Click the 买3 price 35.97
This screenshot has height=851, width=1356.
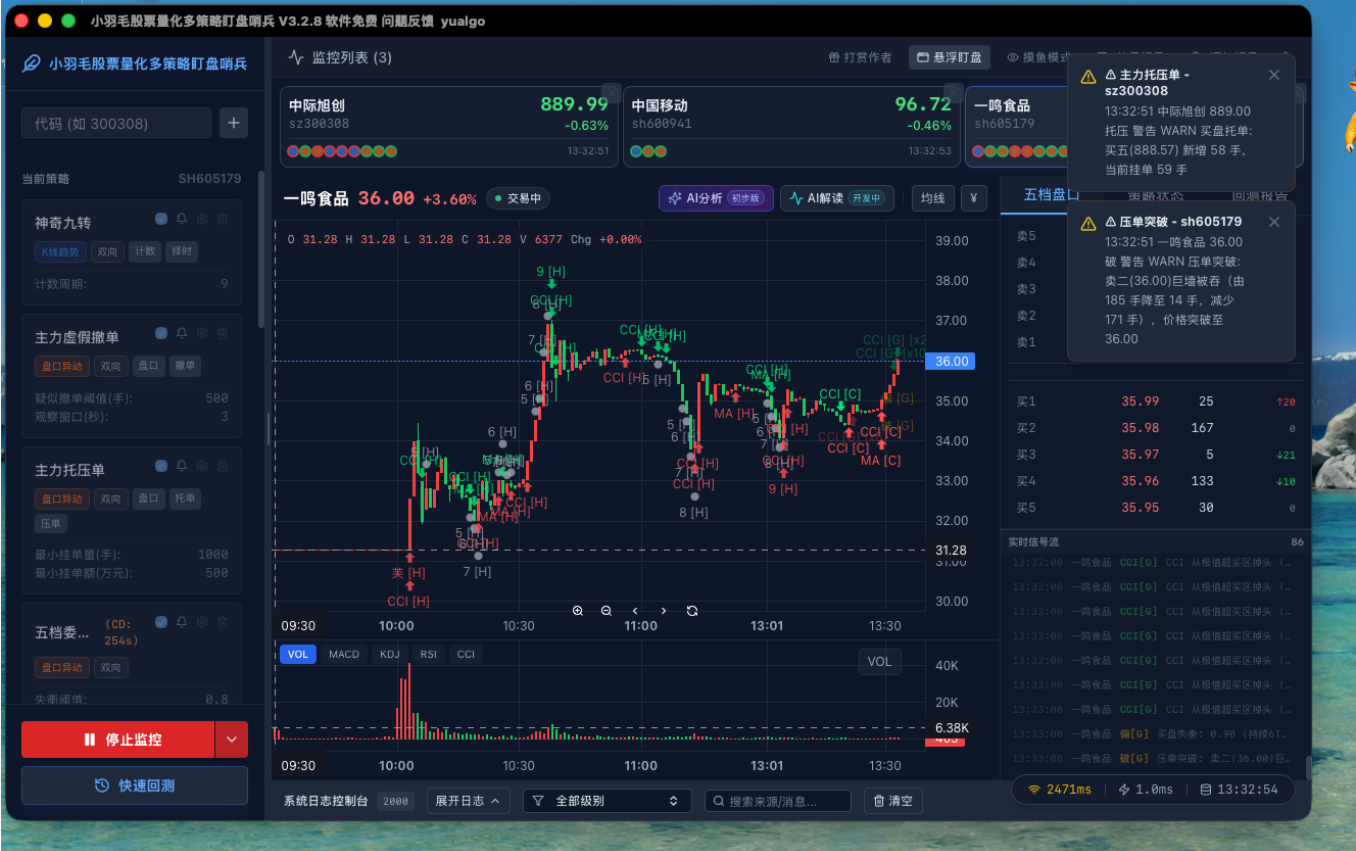[1140, 455]
